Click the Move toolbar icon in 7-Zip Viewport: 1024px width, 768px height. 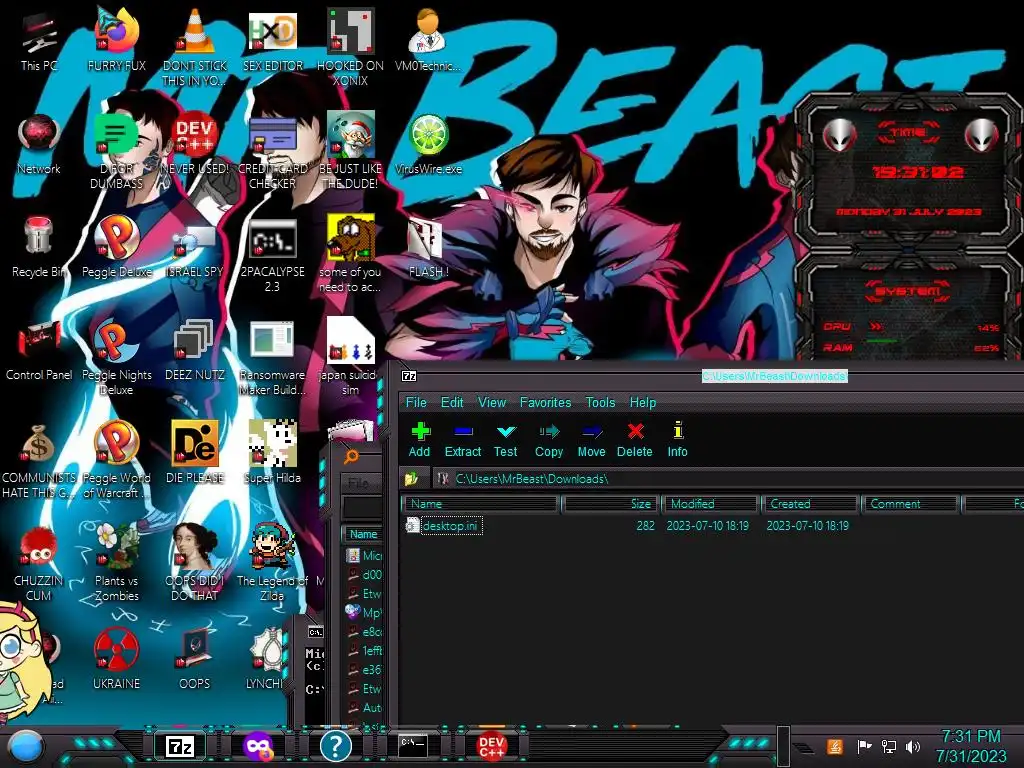point(592,432)
